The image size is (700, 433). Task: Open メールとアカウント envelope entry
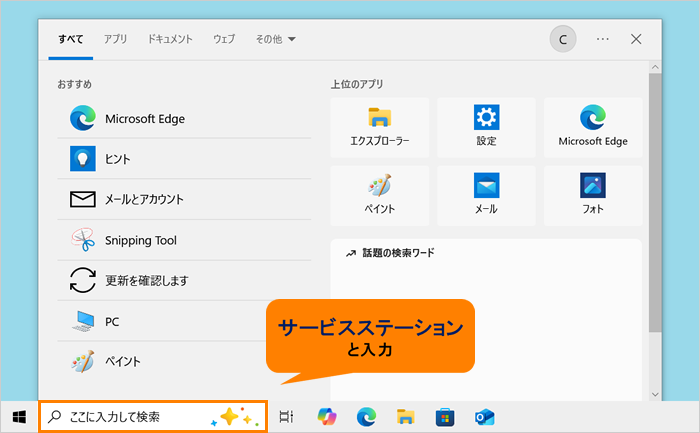coord(184,199)
